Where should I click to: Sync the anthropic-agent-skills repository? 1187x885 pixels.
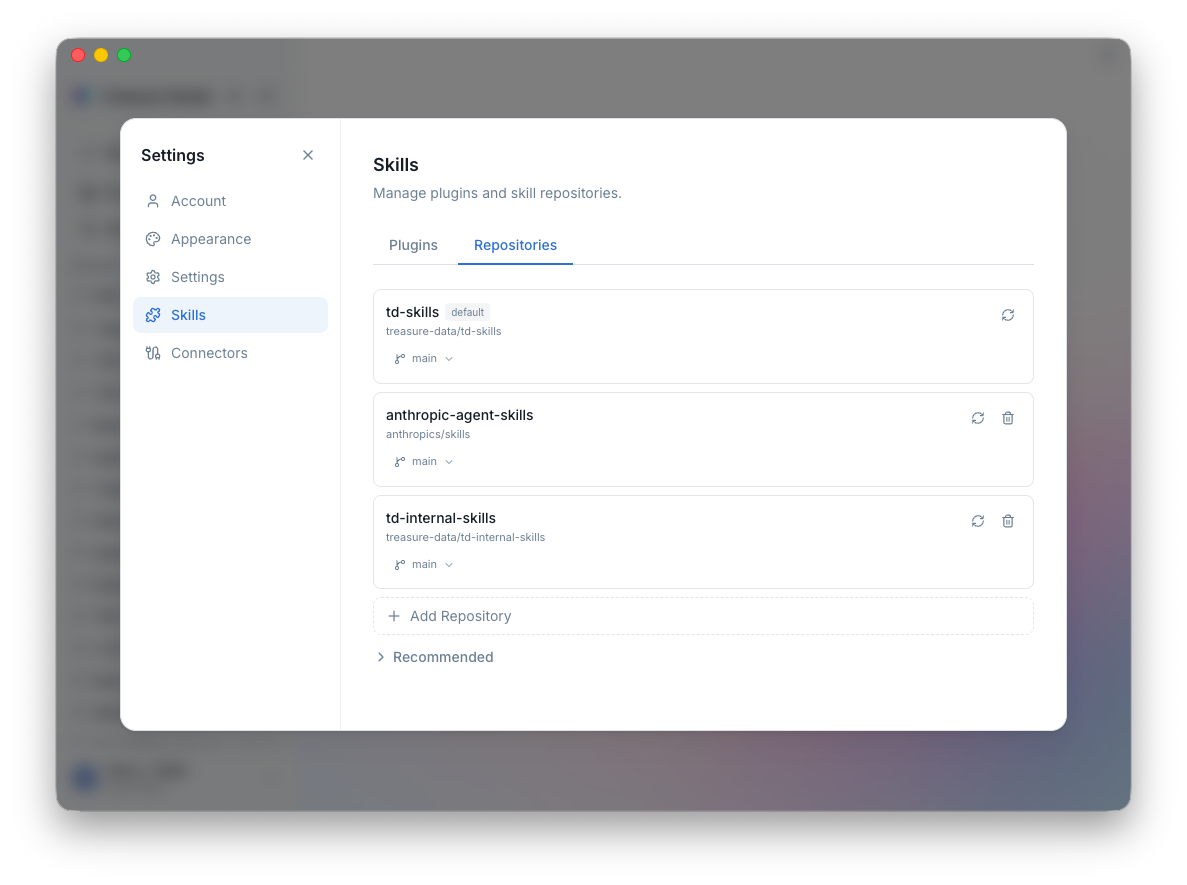[977, 418]
